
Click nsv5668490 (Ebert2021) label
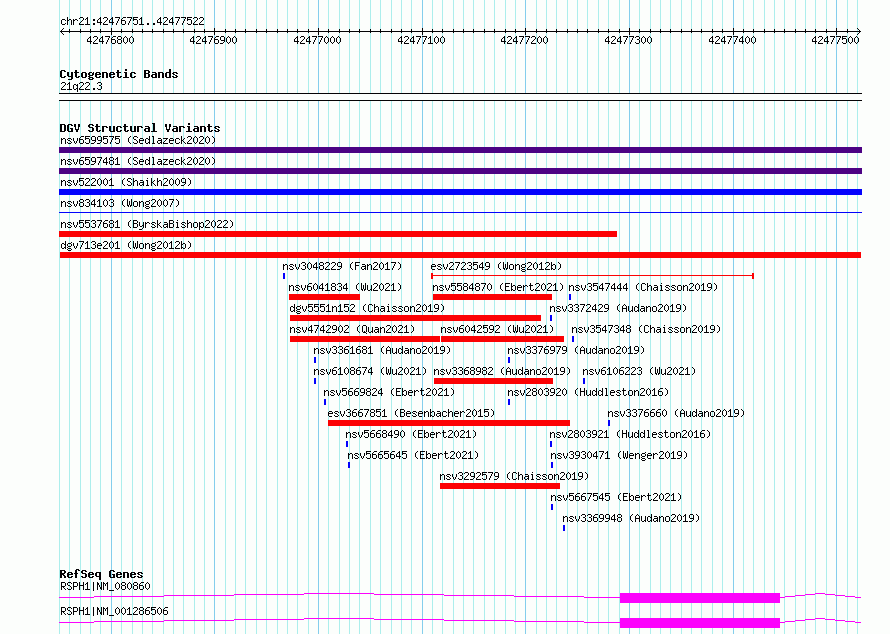[x=411, y=434]
